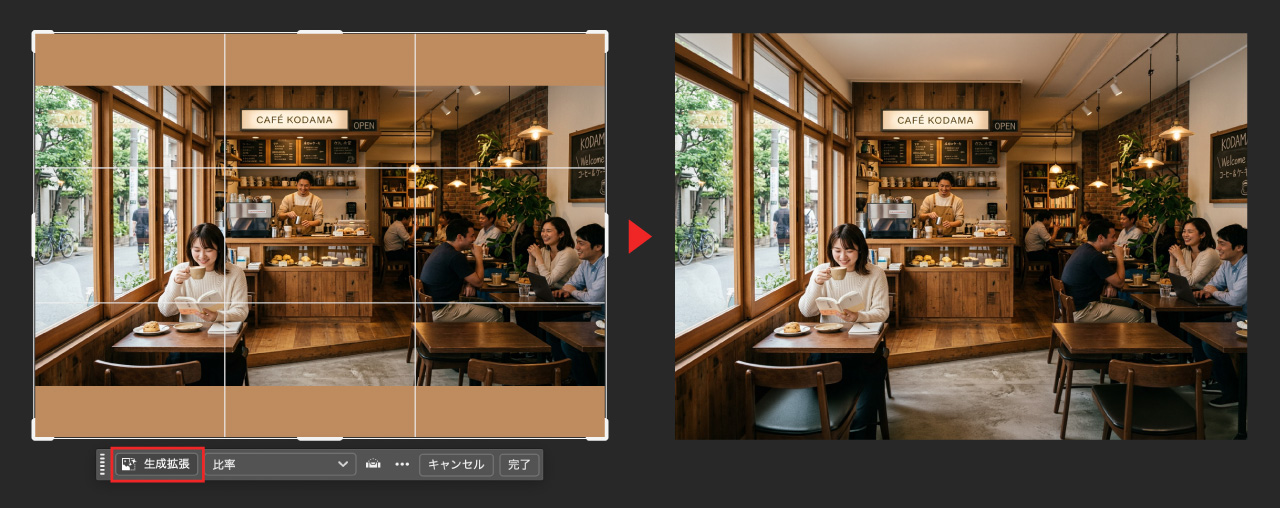Select the straighten tool icon in crop bar
The width and height of the screenshot is (1280, 508).
click(373, 465)
